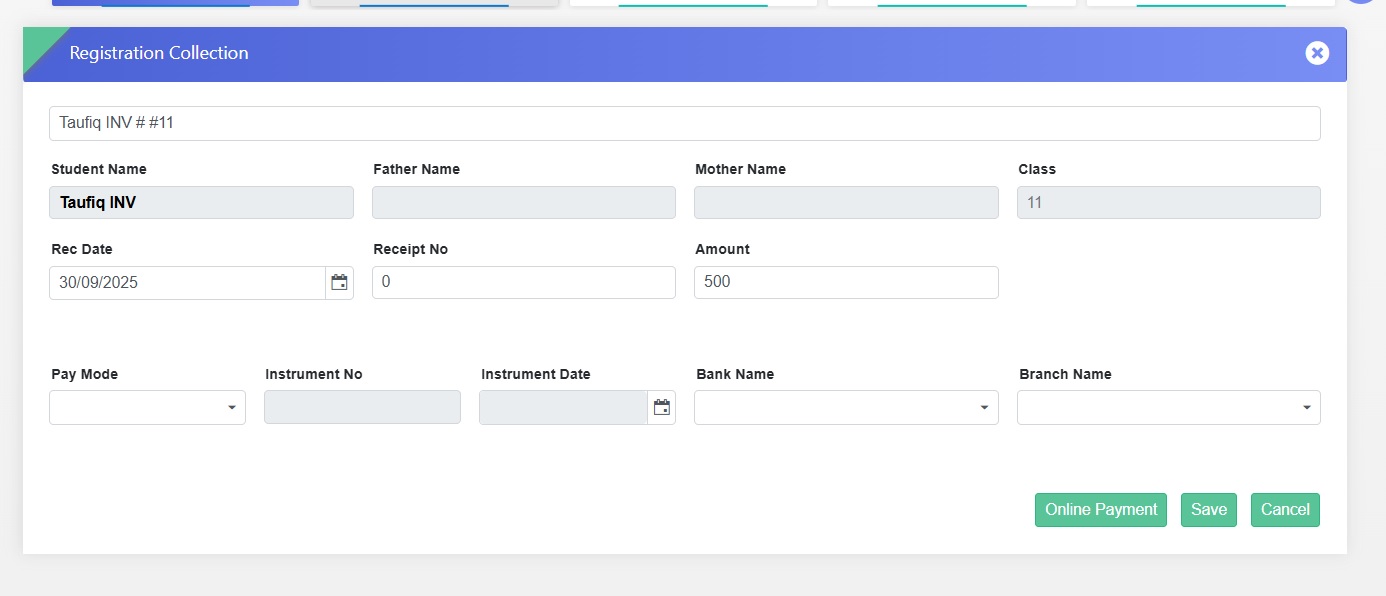Click the Registration Collection header title
Screen dimensions: 1386x596
click(159, 53)
